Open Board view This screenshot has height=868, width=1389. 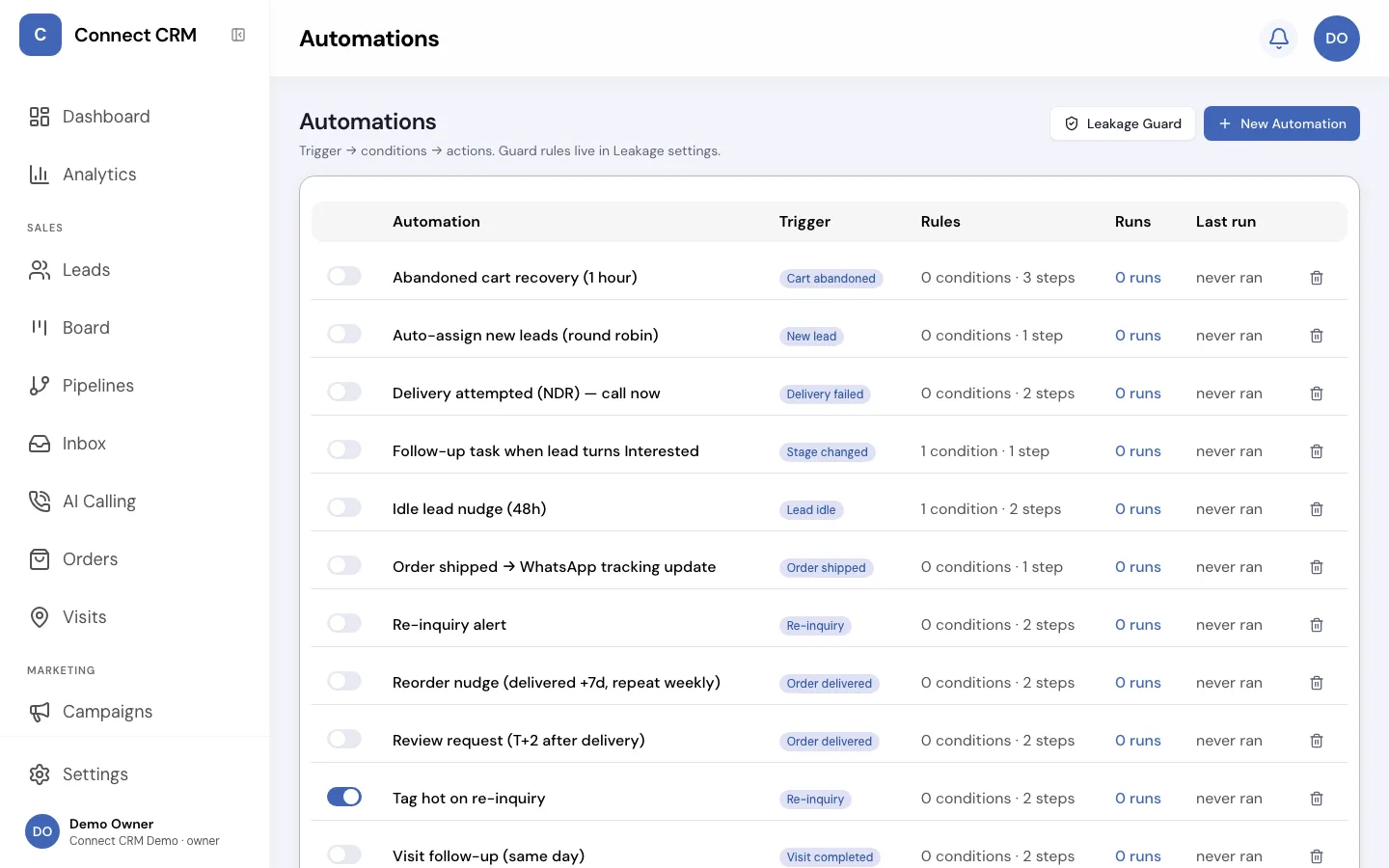(135, 328)
